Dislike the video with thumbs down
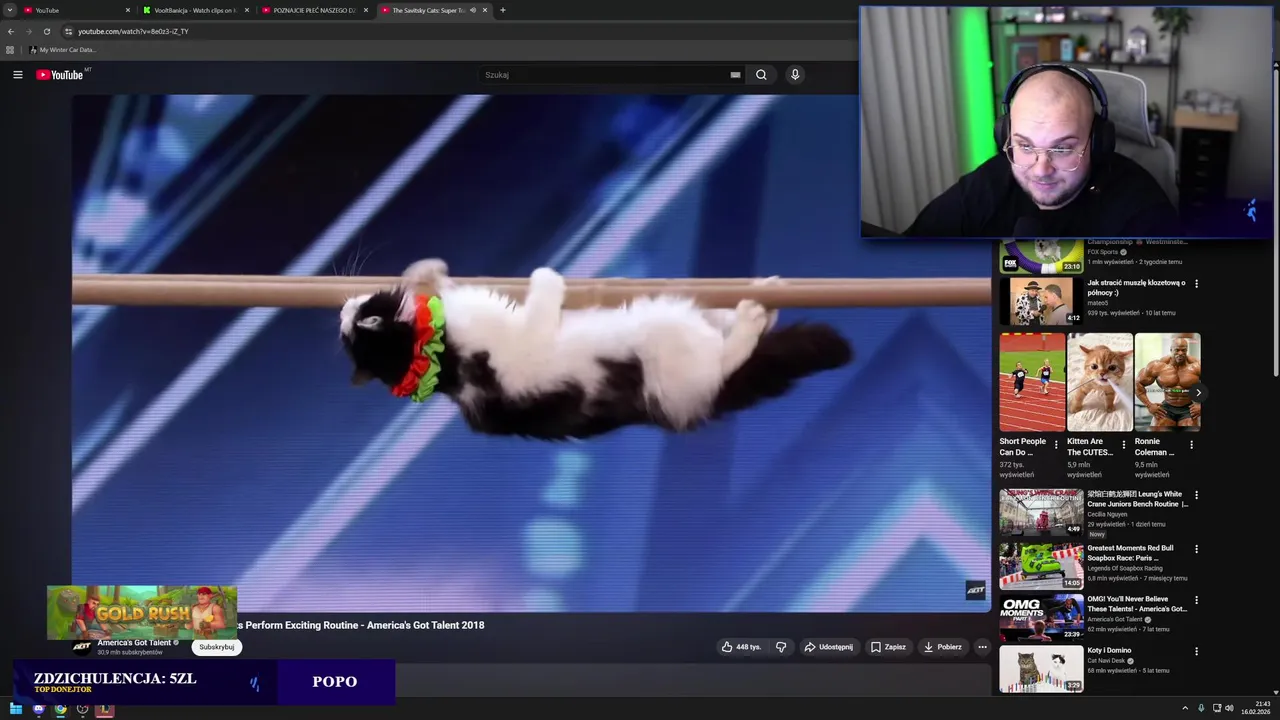The height and width of the screenshot is (720, 1280). pyautogui.click(x=781, y=647)
